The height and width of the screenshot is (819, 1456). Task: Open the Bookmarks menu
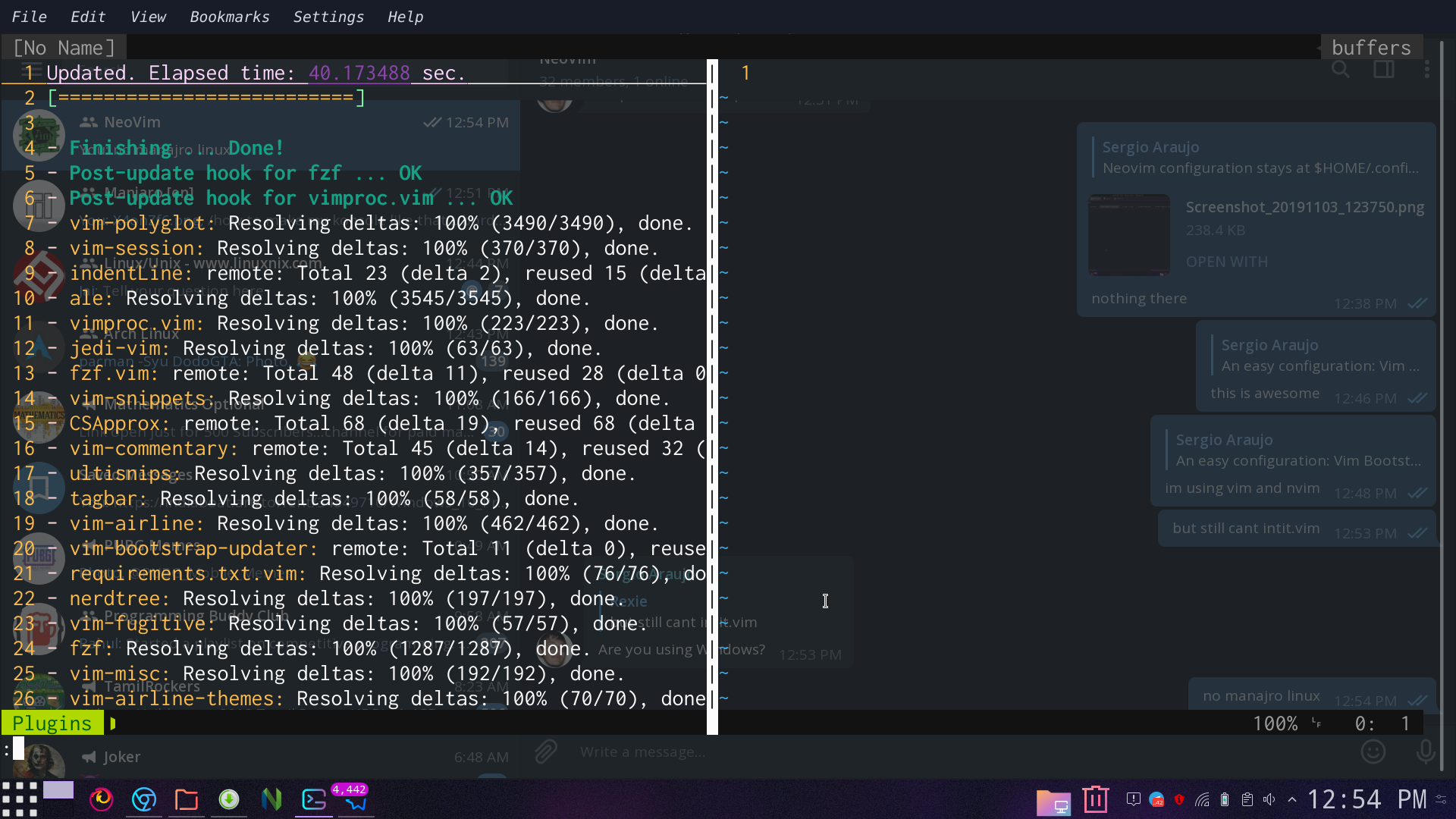pos(230,17)
